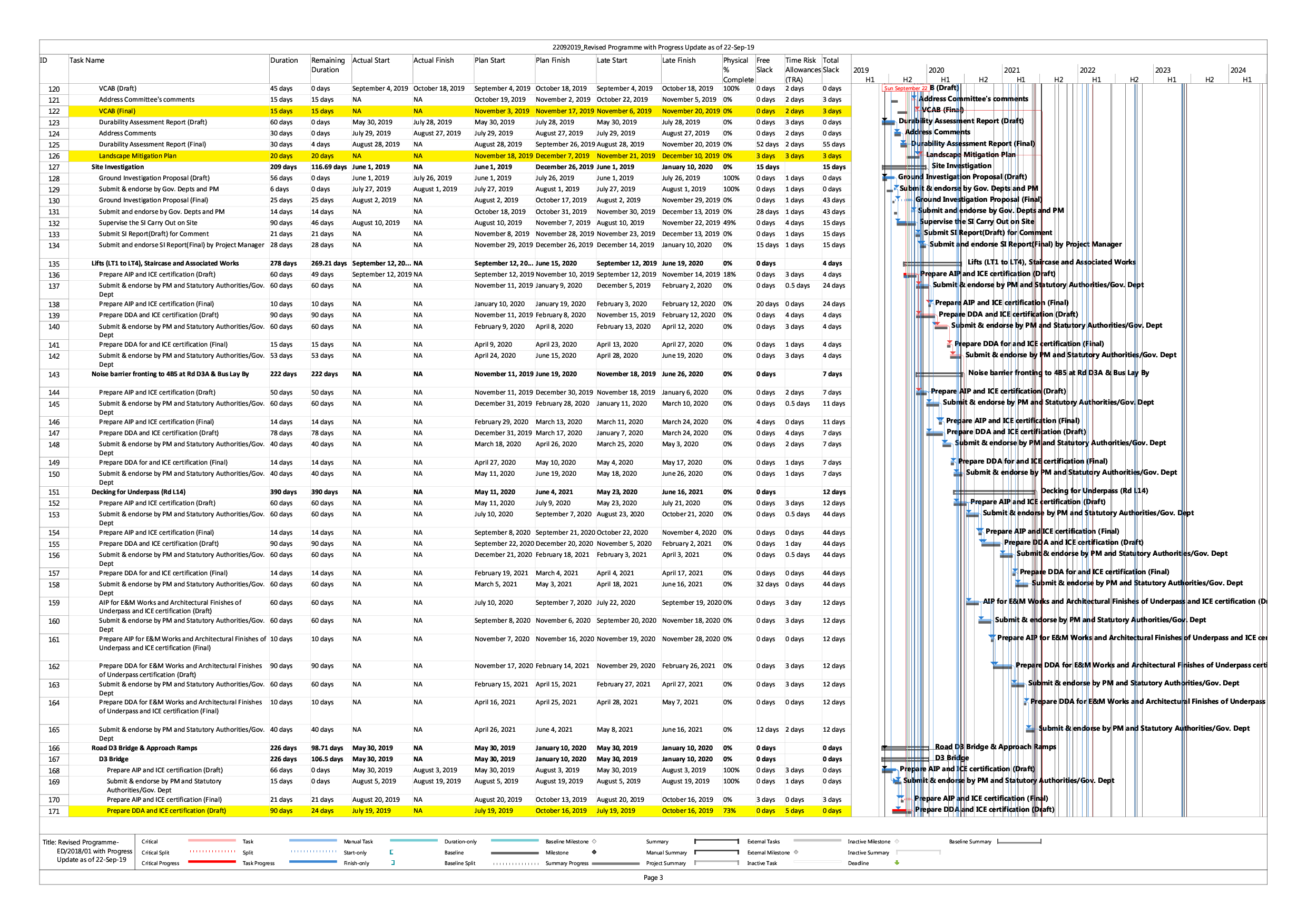The image size is (1307, 924).
Task: Select the Decking for Underpass (Rd L14) row
Action: [x=139, y=492]
